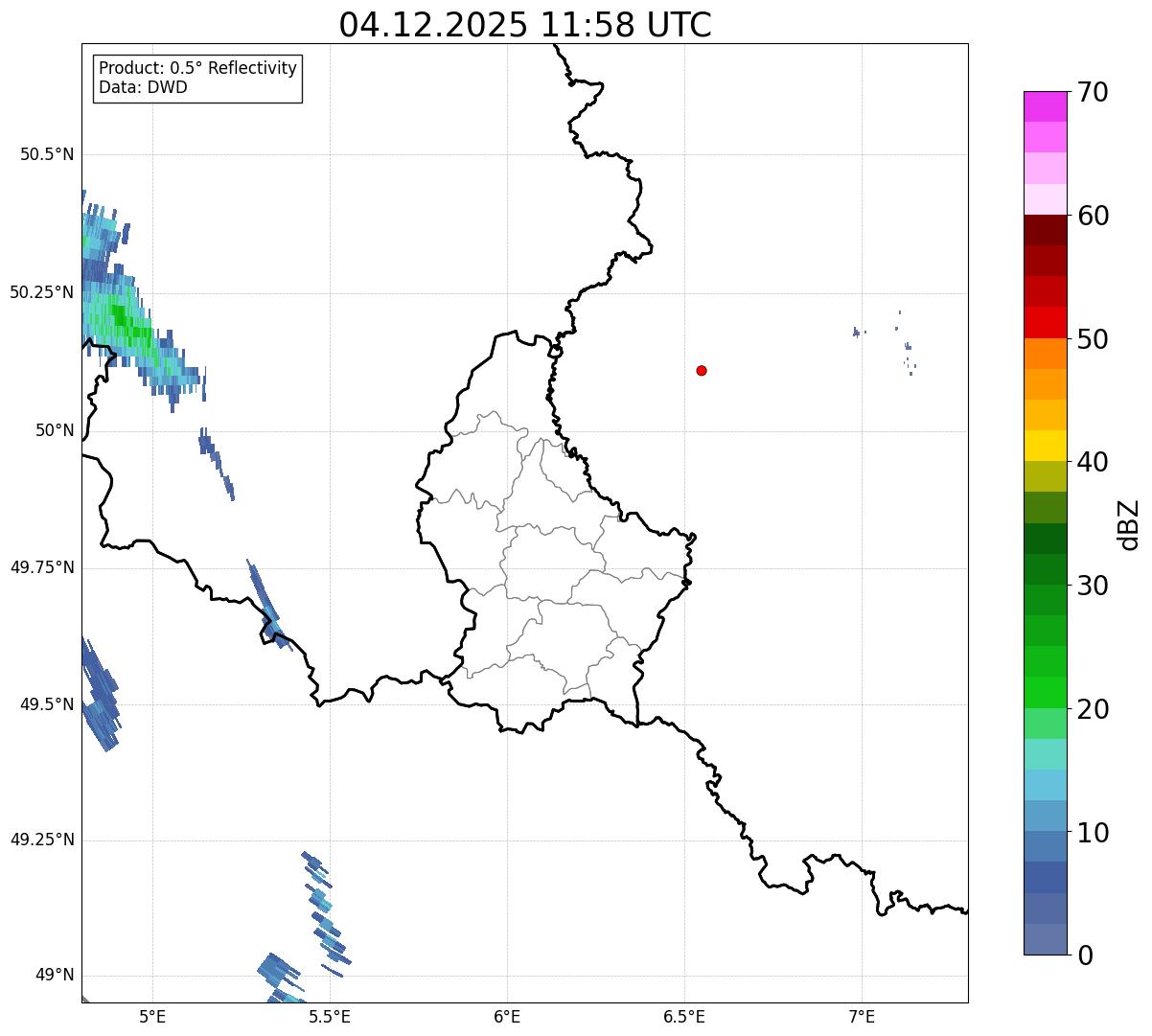This screenshot has height=1036, width=1152.
Task: Click the 5.5°E longitude label
Action: point(330,1016)
